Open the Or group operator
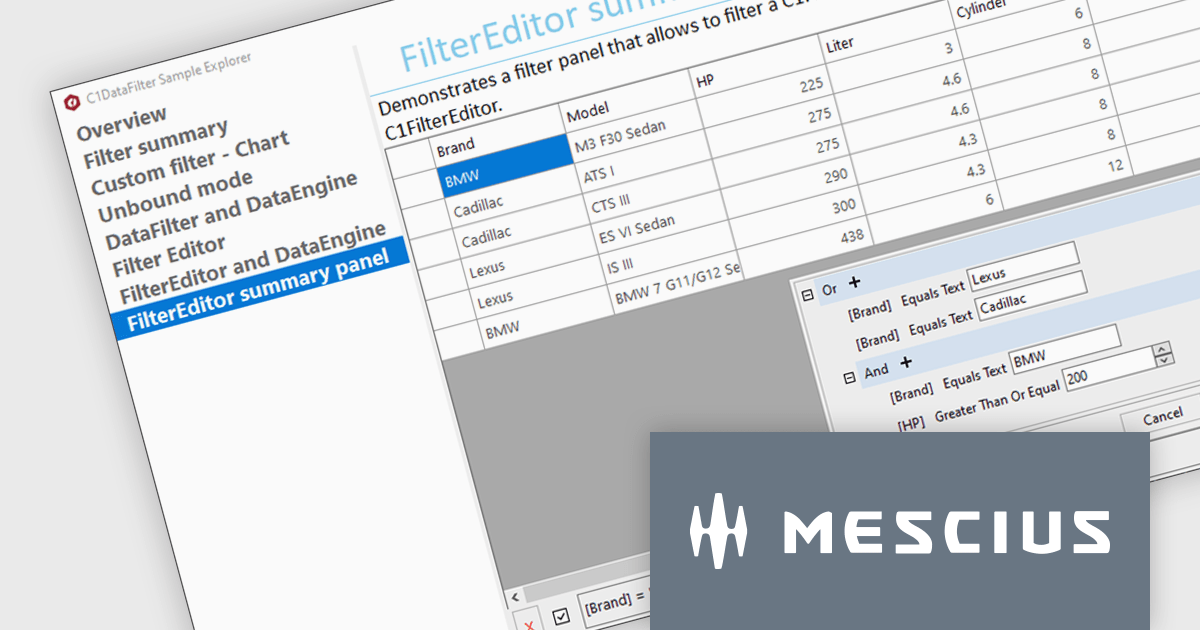 coord(829,290)
